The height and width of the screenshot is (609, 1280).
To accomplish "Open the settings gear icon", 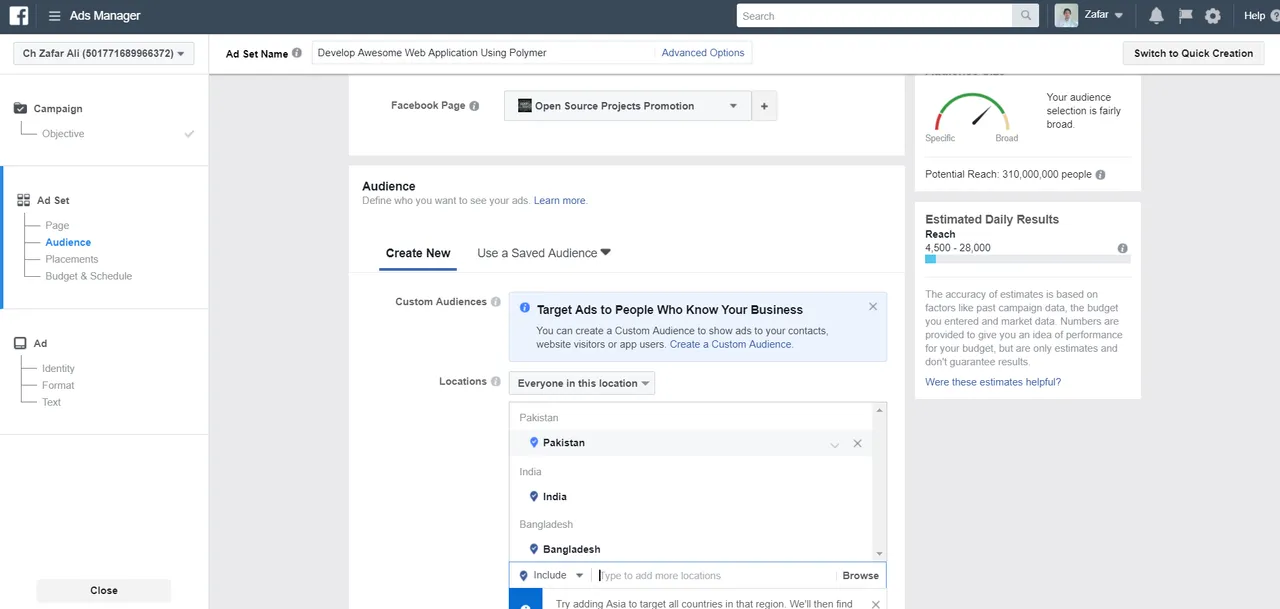I will 1213,16.
